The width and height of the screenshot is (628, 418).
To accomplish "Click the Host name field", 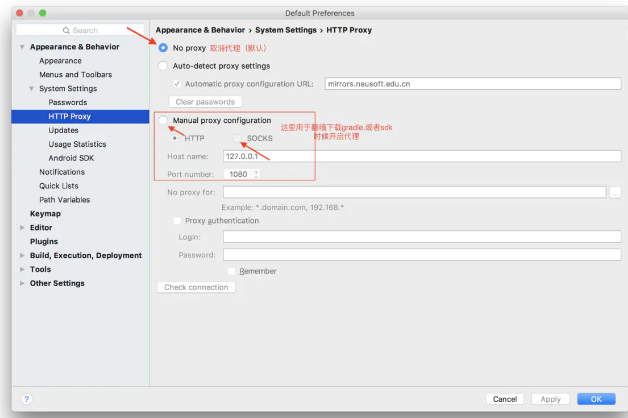I will click(422, 156).
